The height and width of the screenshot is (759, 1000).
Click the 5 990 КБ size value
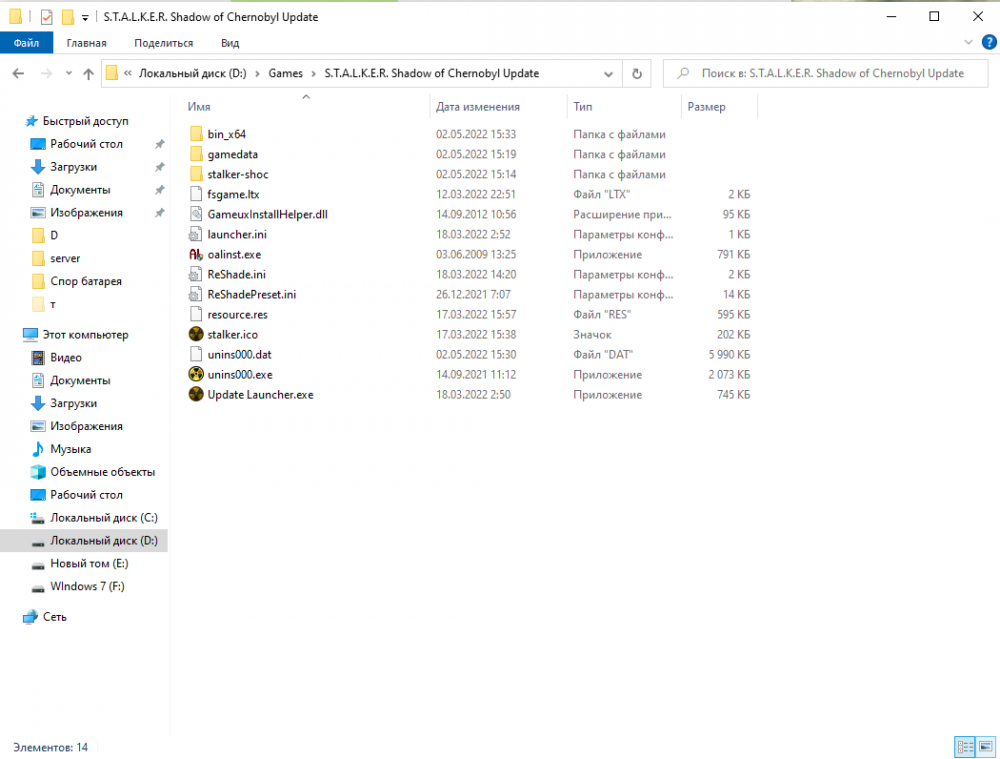click(729, 355)
